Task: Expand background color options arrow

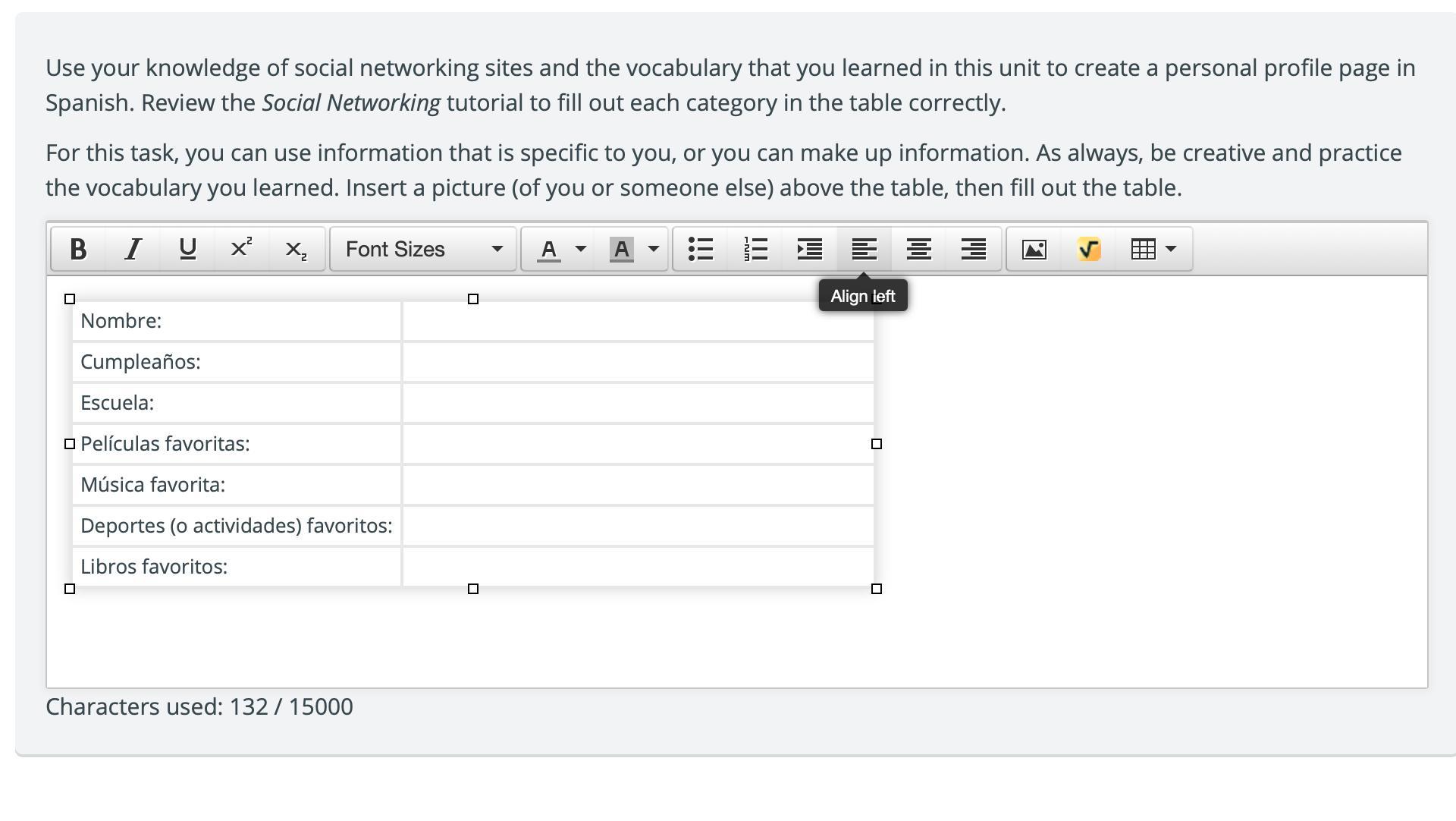Action: tap(654, 250)
